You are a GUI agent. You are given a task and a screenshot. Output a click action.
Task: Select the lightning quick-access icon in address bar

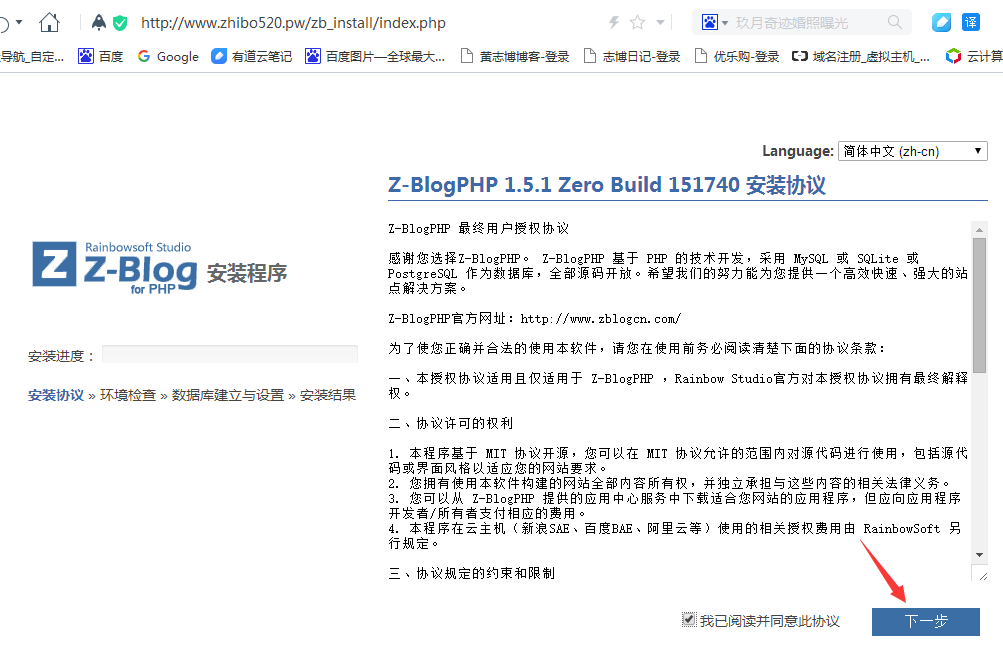pos(613,22)
